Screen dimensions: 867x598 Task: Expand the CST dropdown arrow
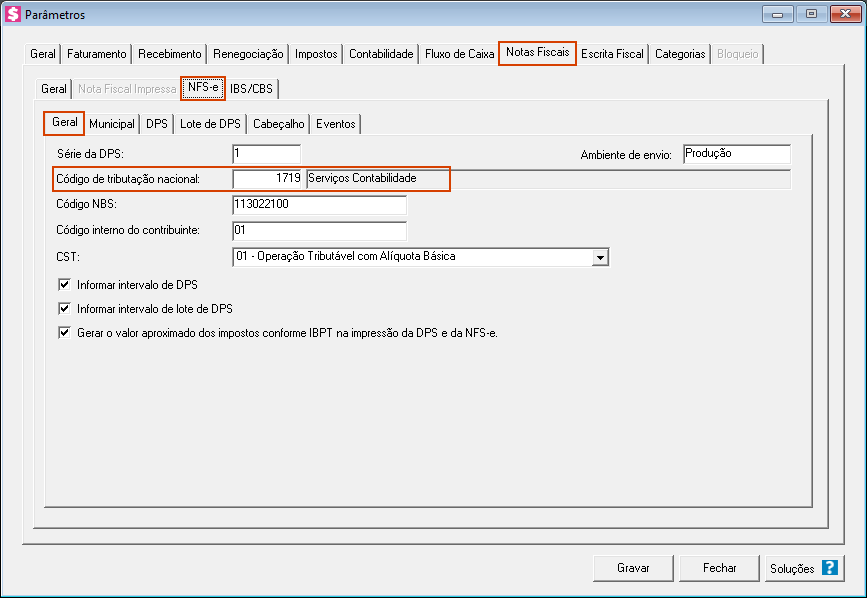click(x=600, y=258)
